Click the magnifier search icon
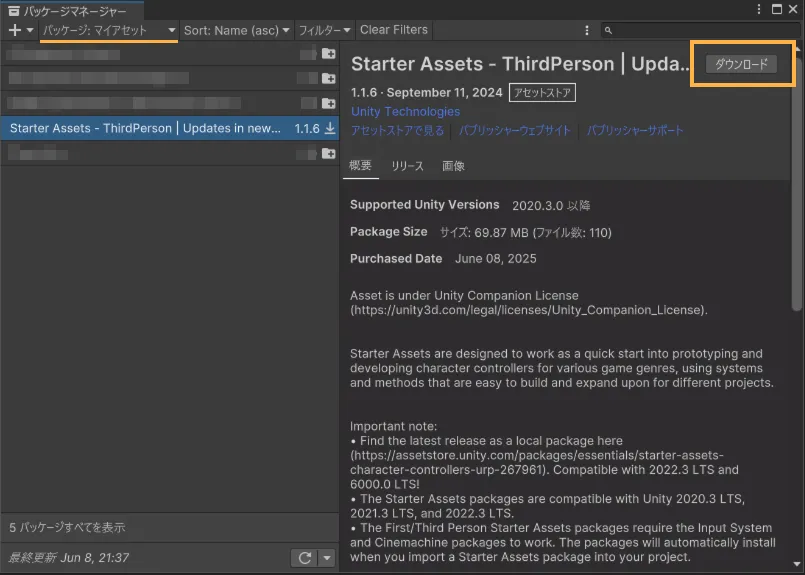The image size is (805, 575). pyautogui.click(x=608, y=30)
